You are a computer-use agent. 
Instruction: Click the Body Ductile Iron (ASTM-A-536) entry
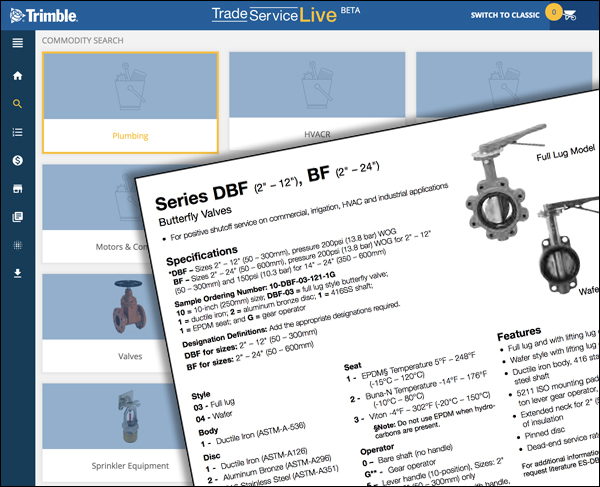253,435
